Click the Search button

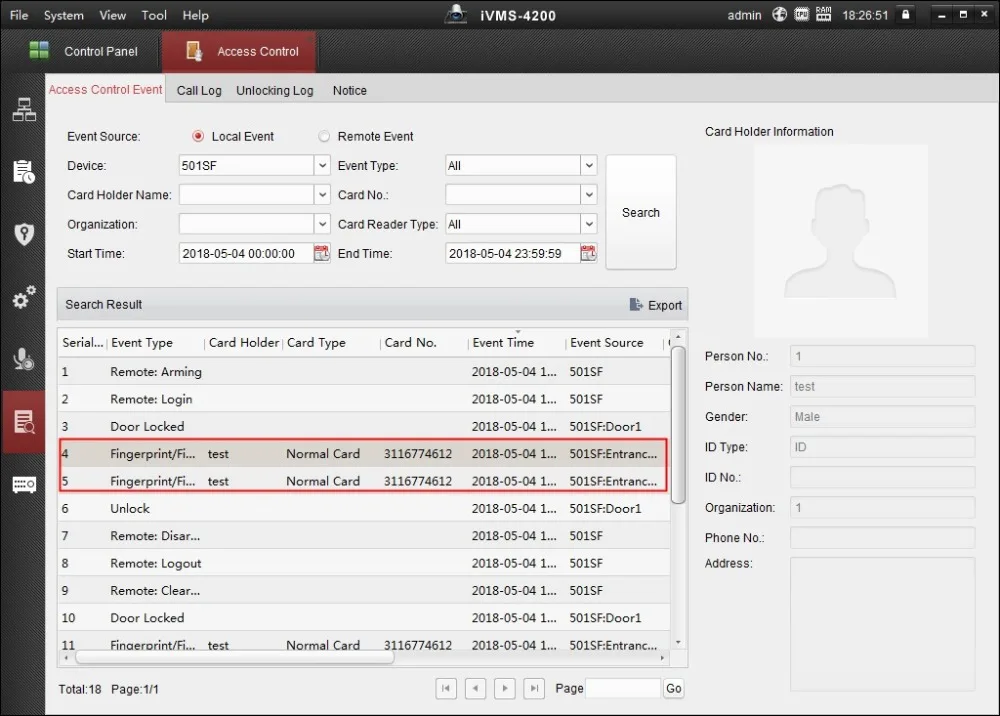point(641,212)
